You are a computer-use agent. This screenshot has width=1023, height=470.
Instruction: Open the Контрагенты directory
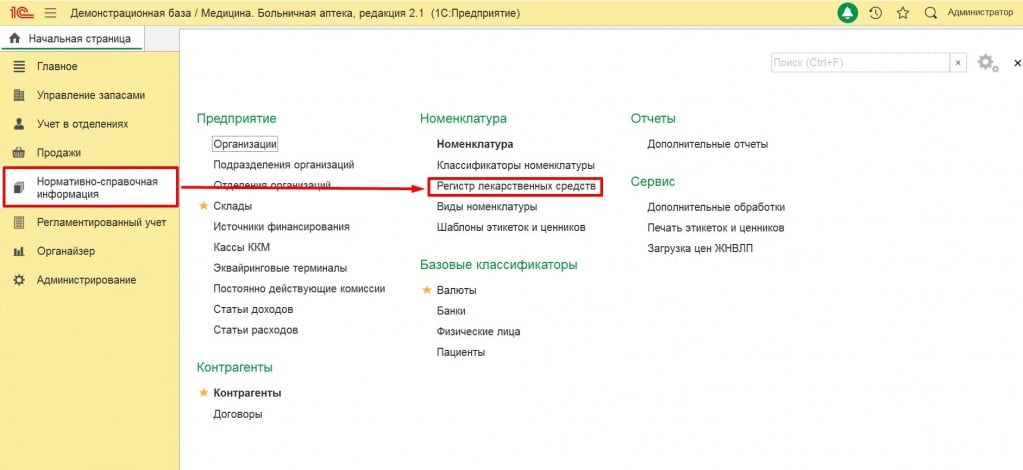coord(247,393)
